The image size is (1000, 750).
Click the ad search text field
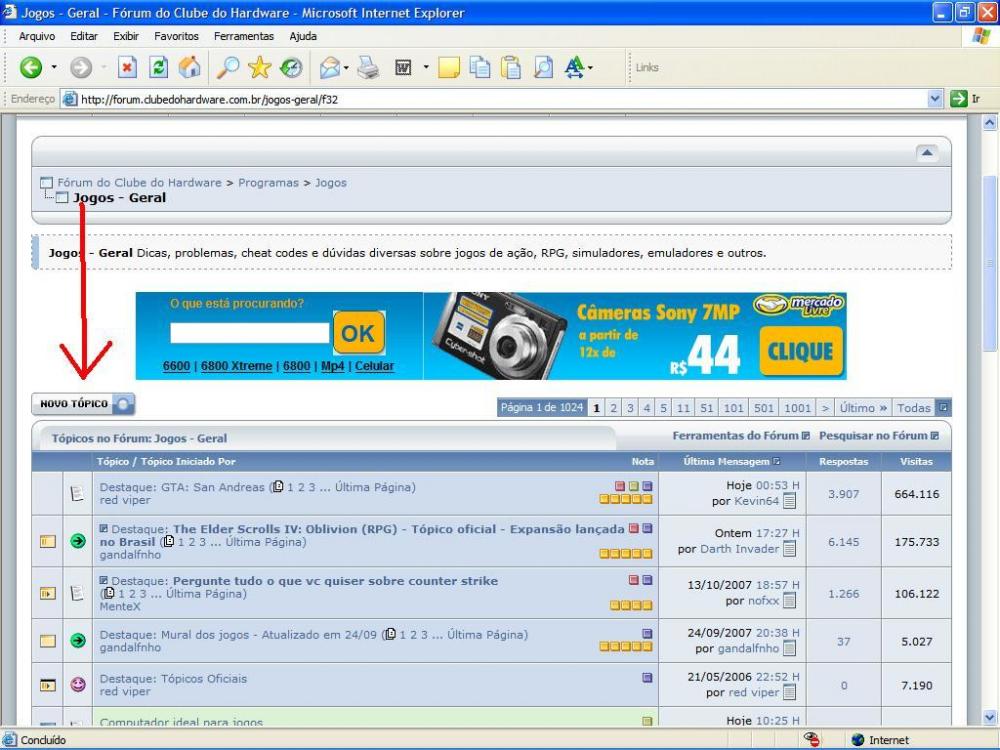click(x=249, y=333)
